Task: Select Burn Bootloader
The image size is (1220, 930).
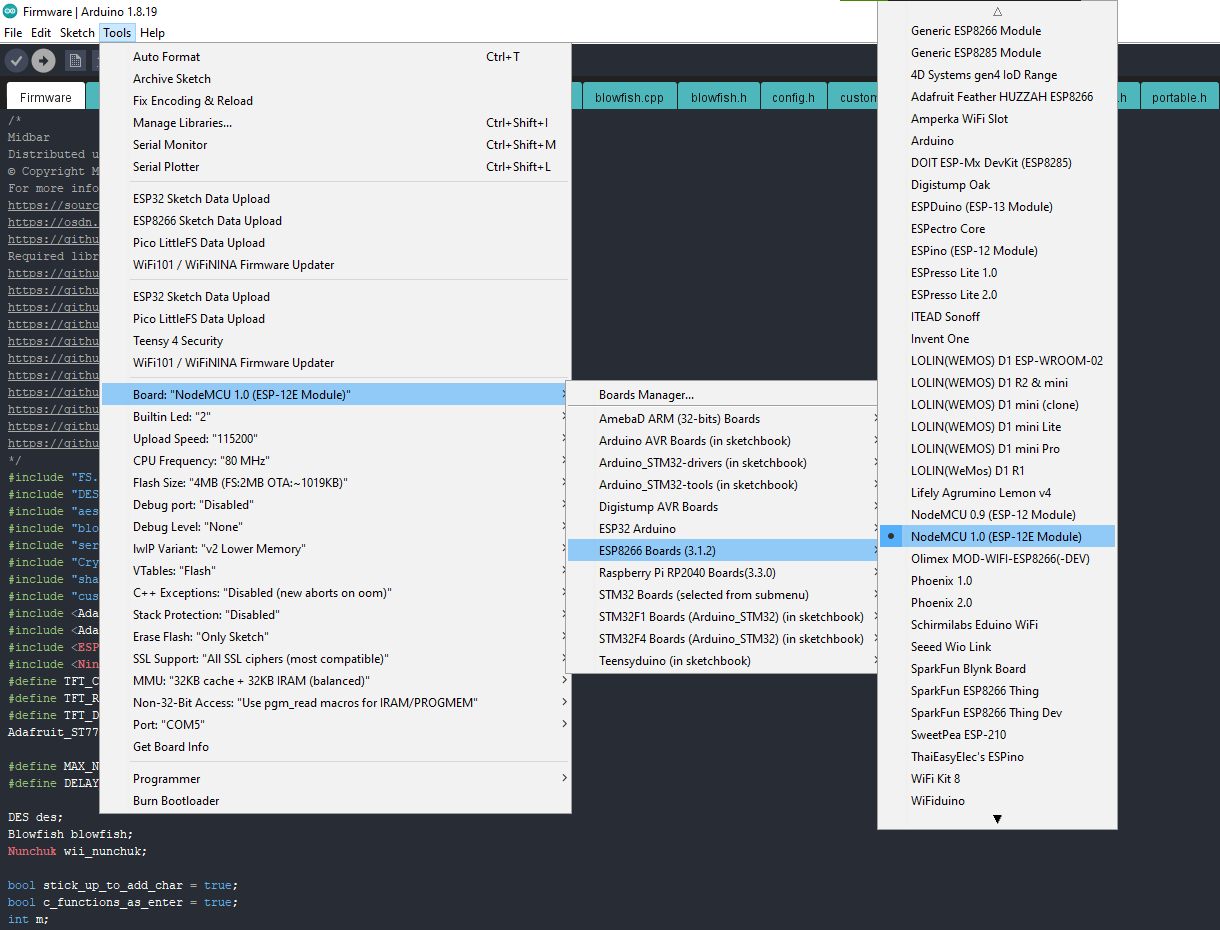Action: (x=336, y=801)
